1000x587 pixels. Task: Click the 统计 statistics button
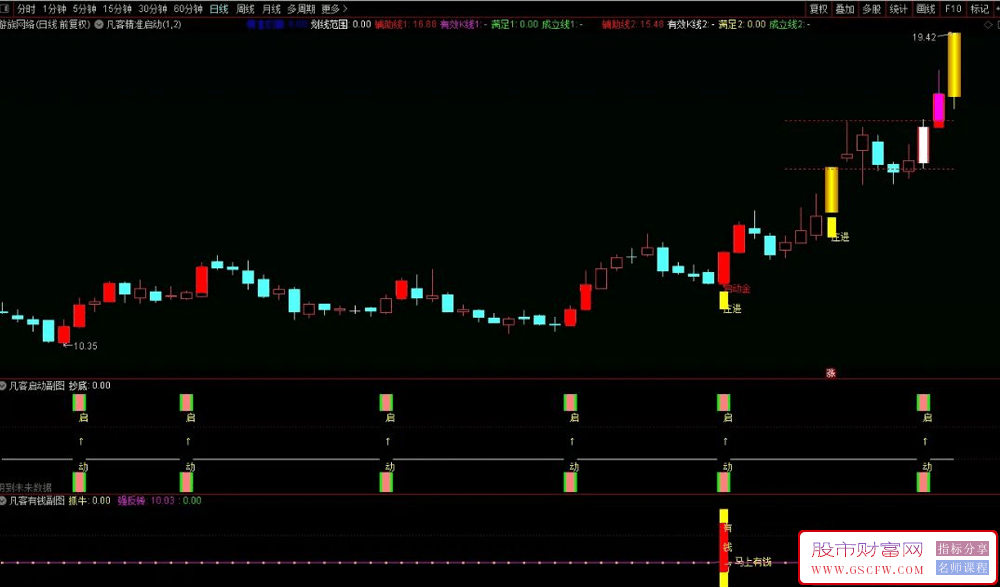coord(899,9)
